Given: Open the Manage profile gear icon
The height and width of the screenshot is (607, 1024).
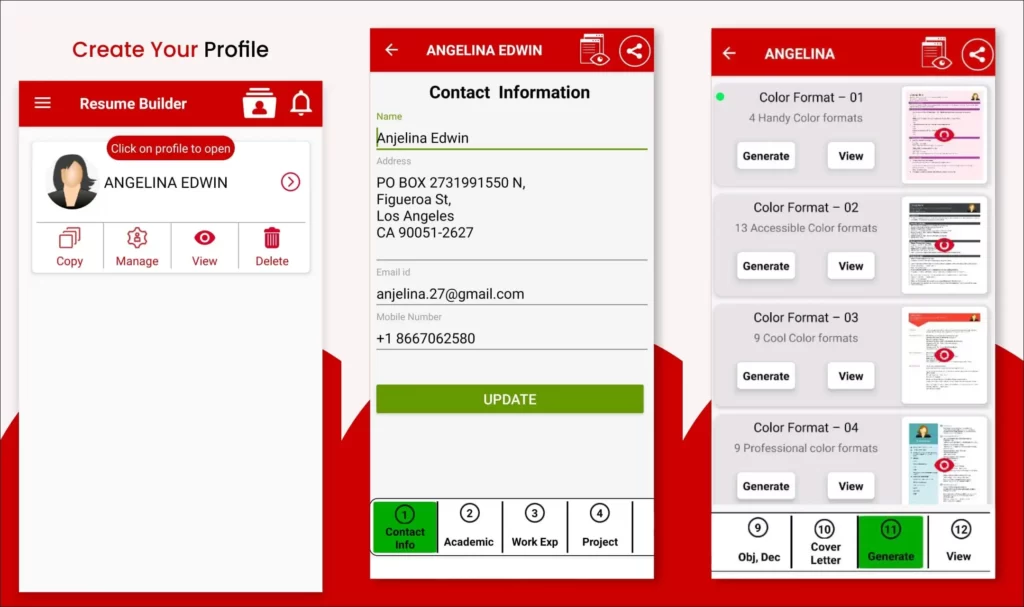Looking at the screenshot, I should (137, 238).
